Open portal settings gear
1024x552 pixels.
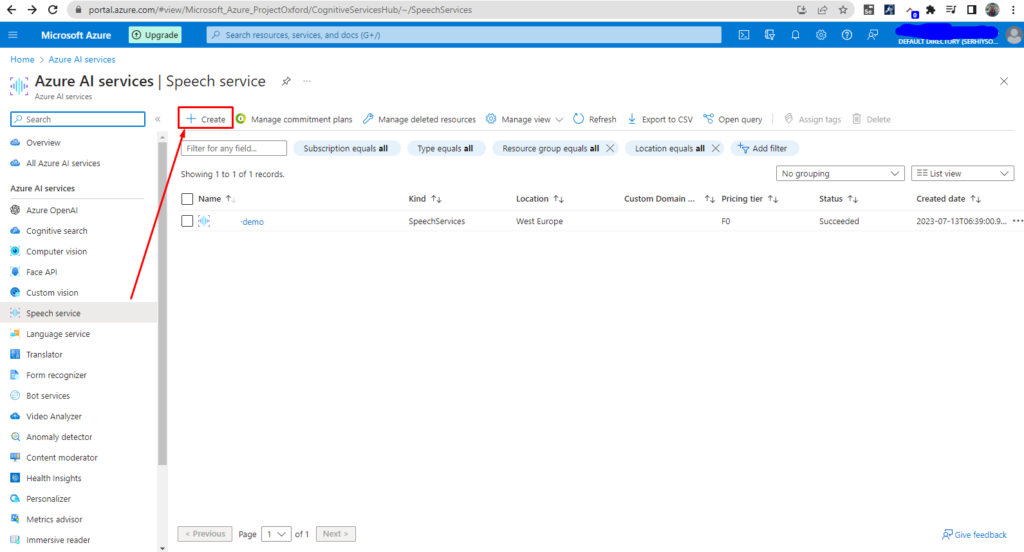click(821, 35)
